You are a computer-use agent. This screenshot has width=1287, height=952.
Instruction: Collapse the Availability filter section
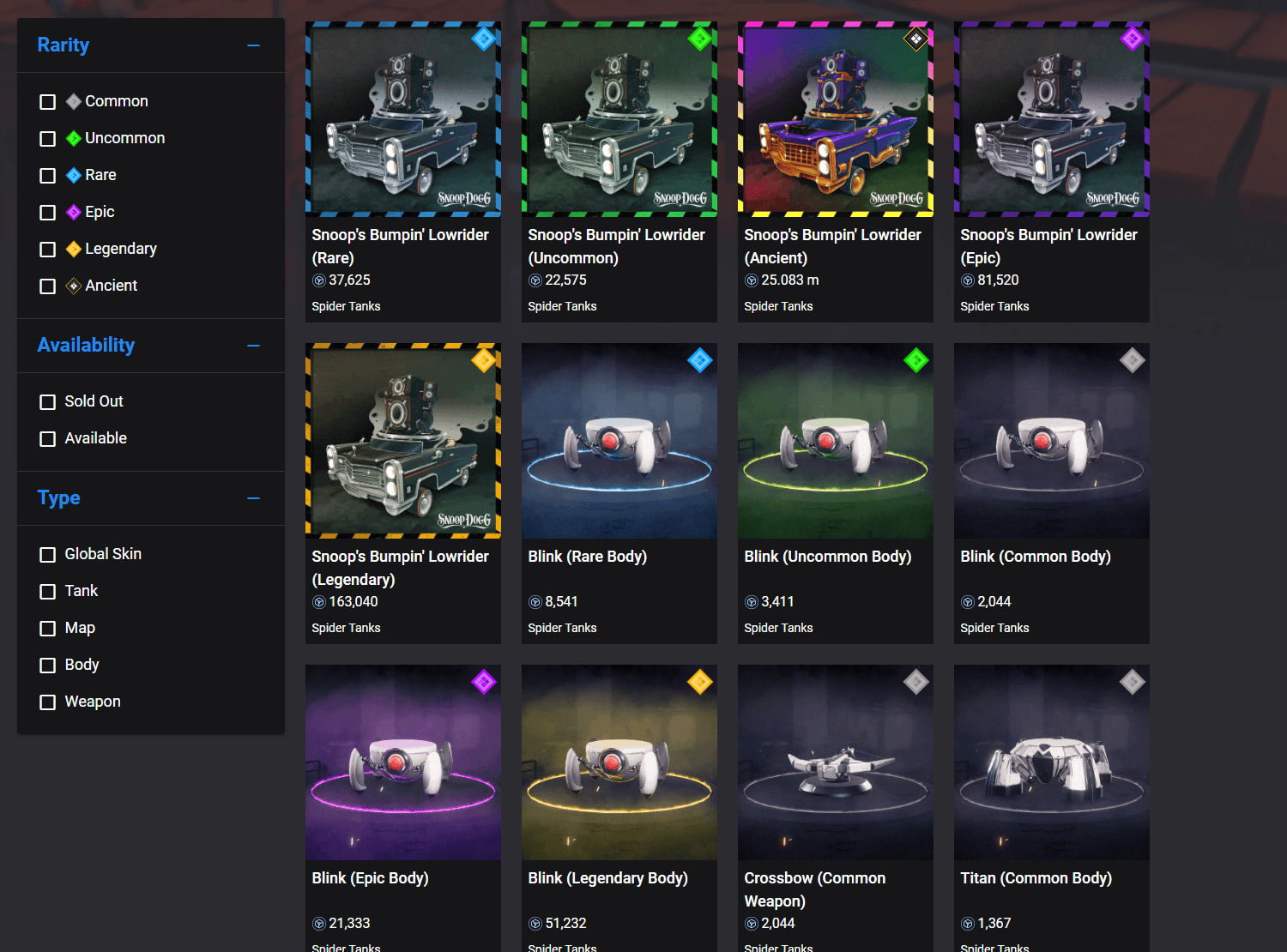253,346
